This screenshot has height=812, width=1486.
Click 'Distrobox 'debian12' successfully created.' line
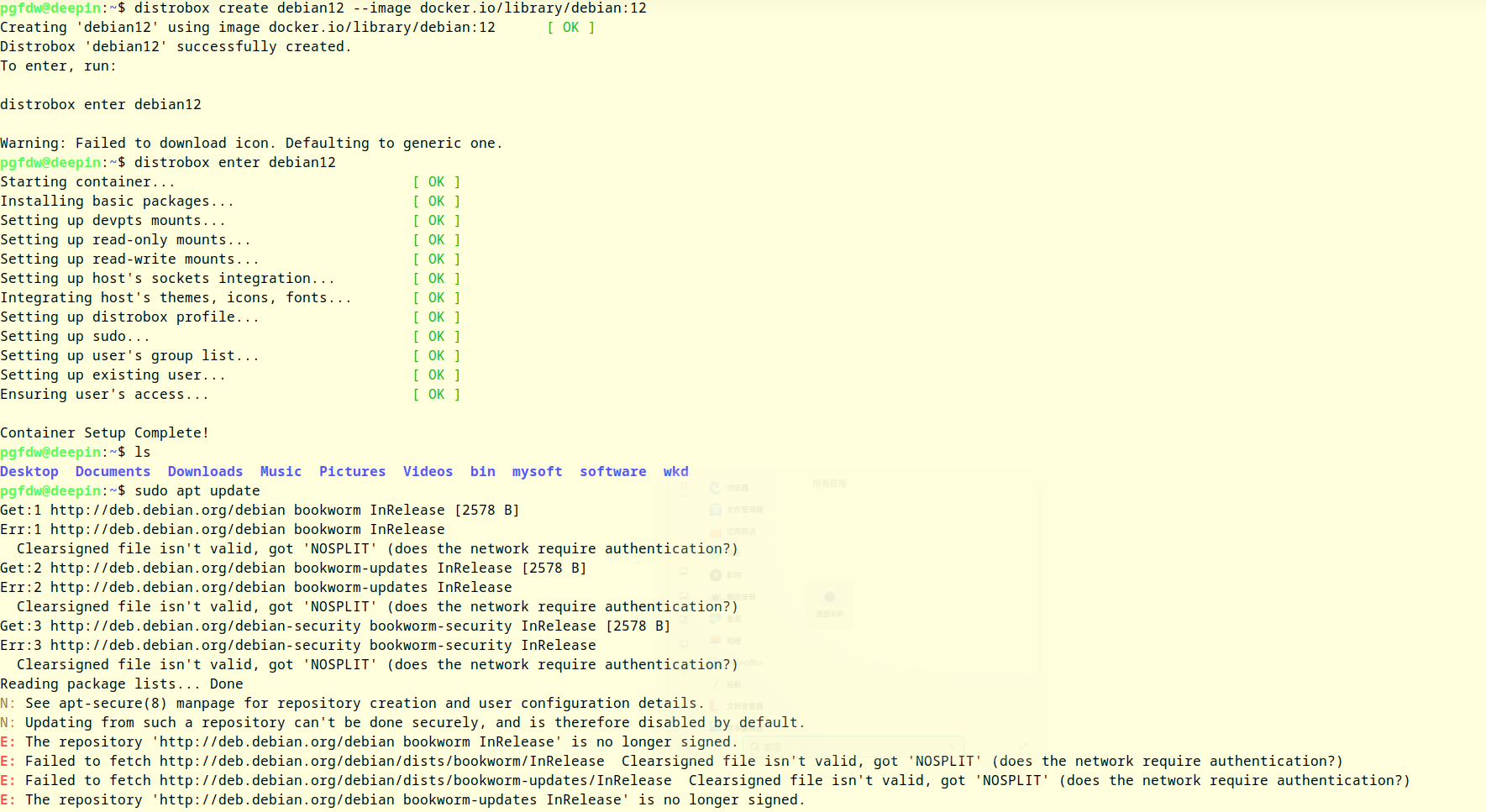(176, 47)
